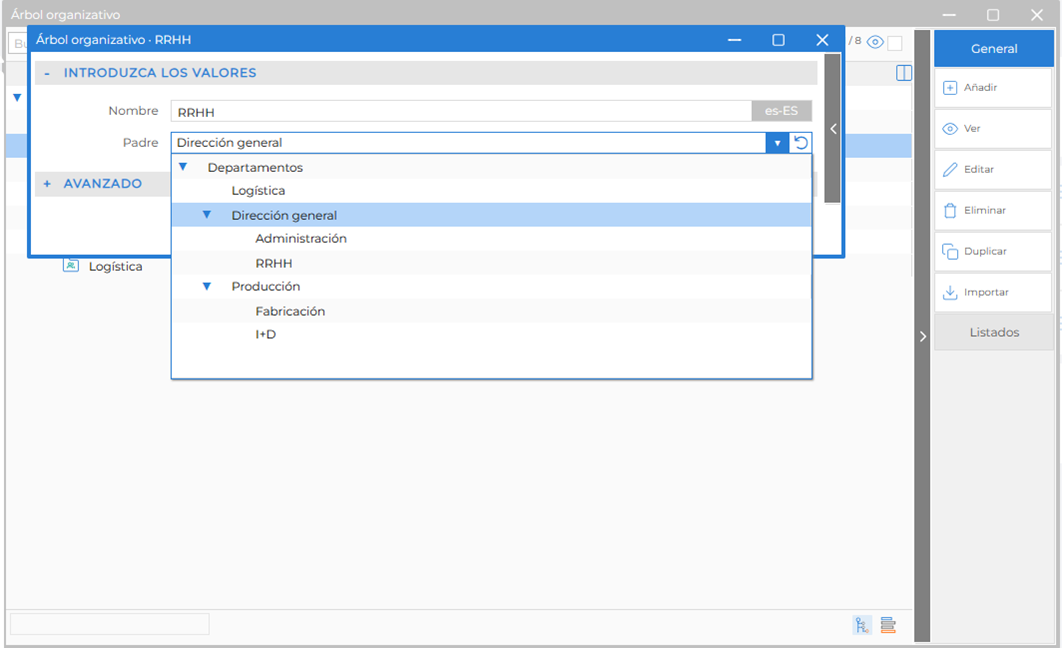Collapse the Departamentos node in dropdown
Screen dimensions: 1062x648
(183, 167)
